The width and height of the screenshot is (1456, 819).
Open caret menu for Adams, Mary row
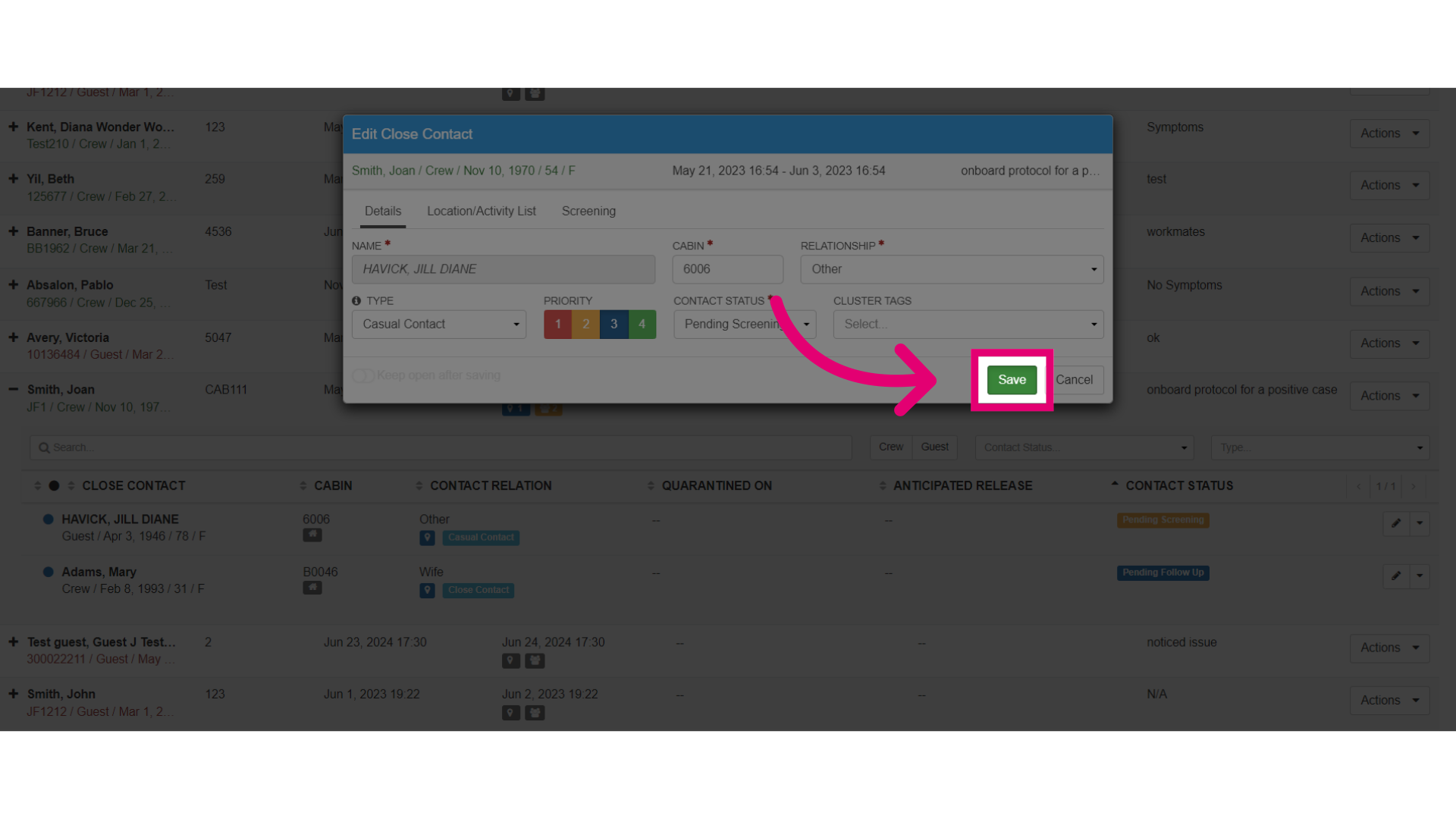click(x=1420, y=576)
